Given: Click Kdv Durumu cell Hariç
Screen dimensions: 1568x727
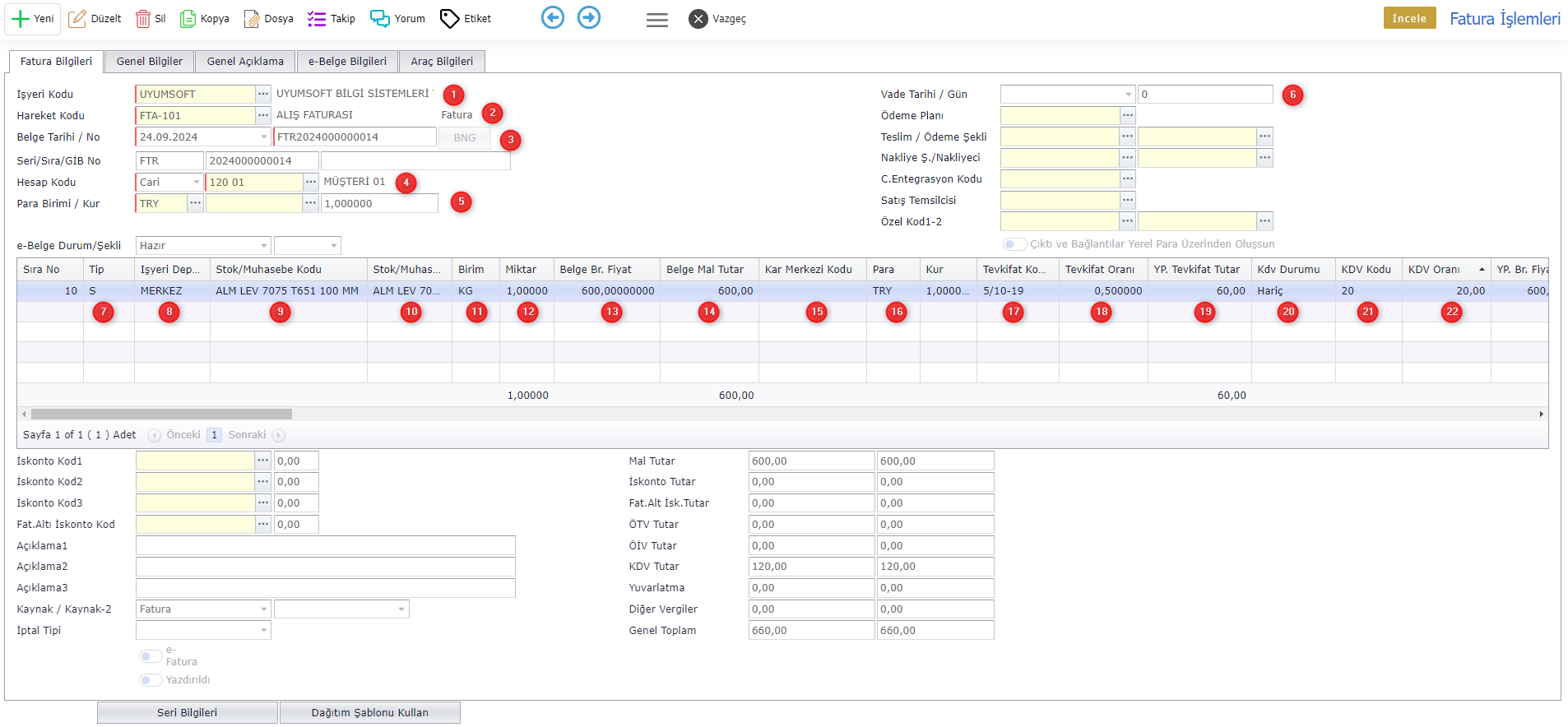Looking at the screenshot, I should pos(1293,291).
